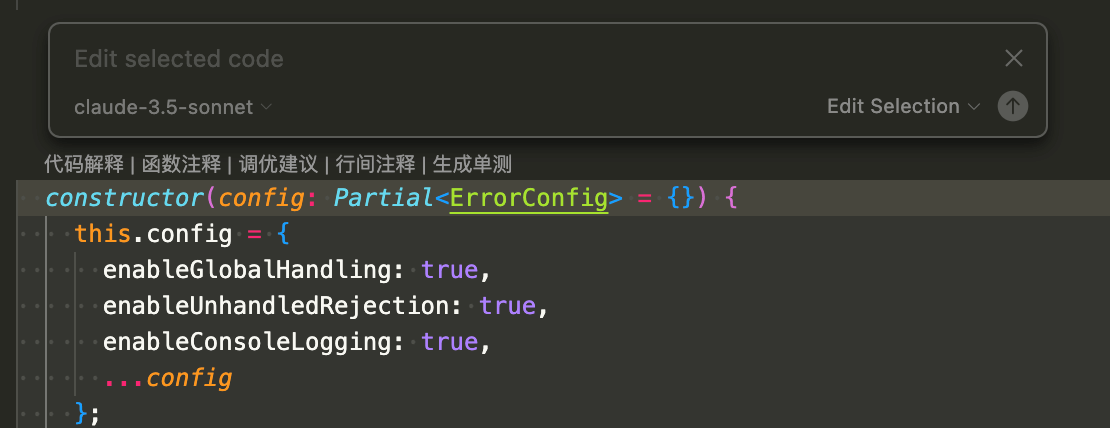Click the underlined ErrorConfig type reference

529,198
